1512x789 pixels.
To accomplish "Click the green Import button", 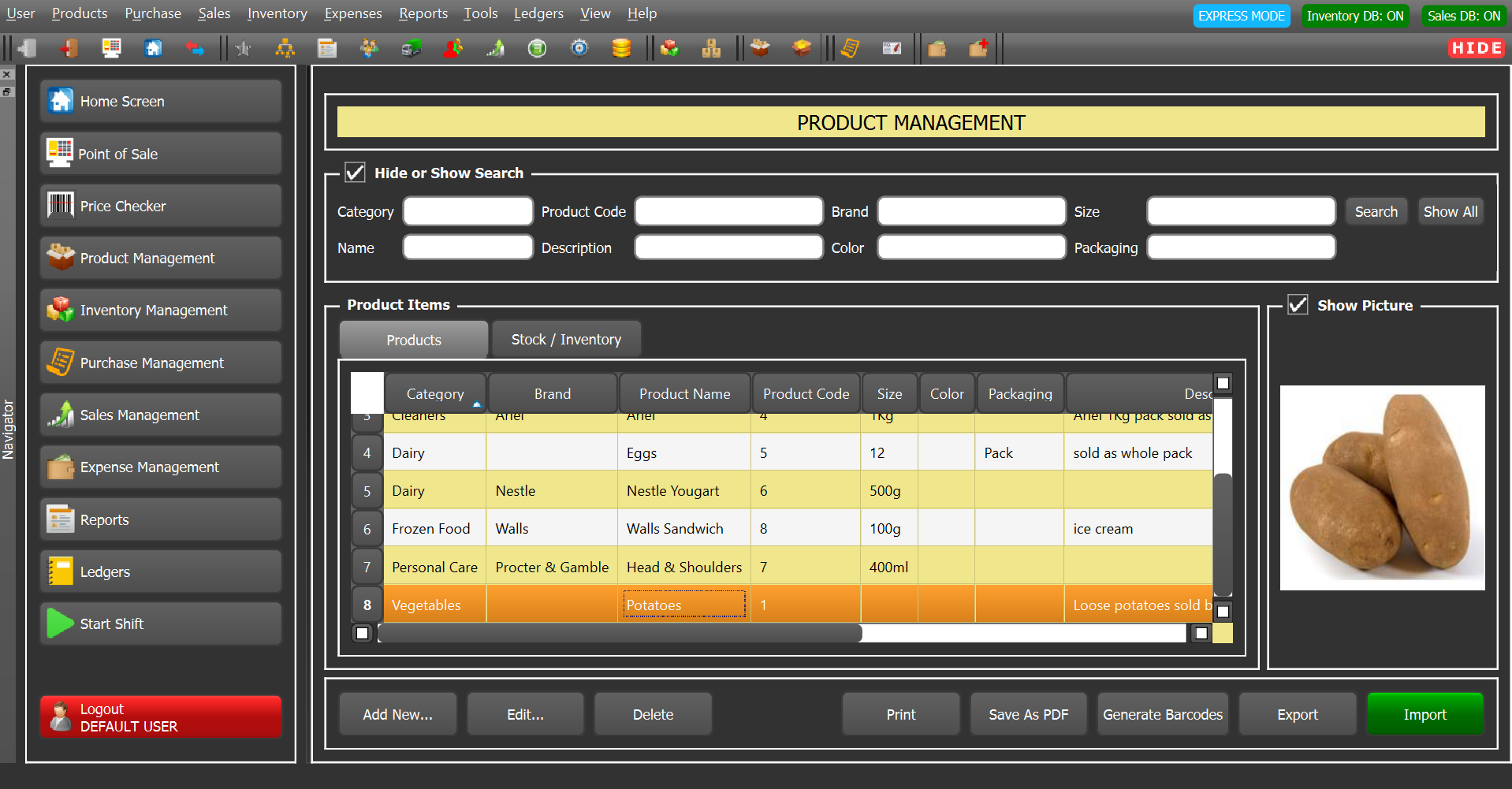I will point(1424,714).
